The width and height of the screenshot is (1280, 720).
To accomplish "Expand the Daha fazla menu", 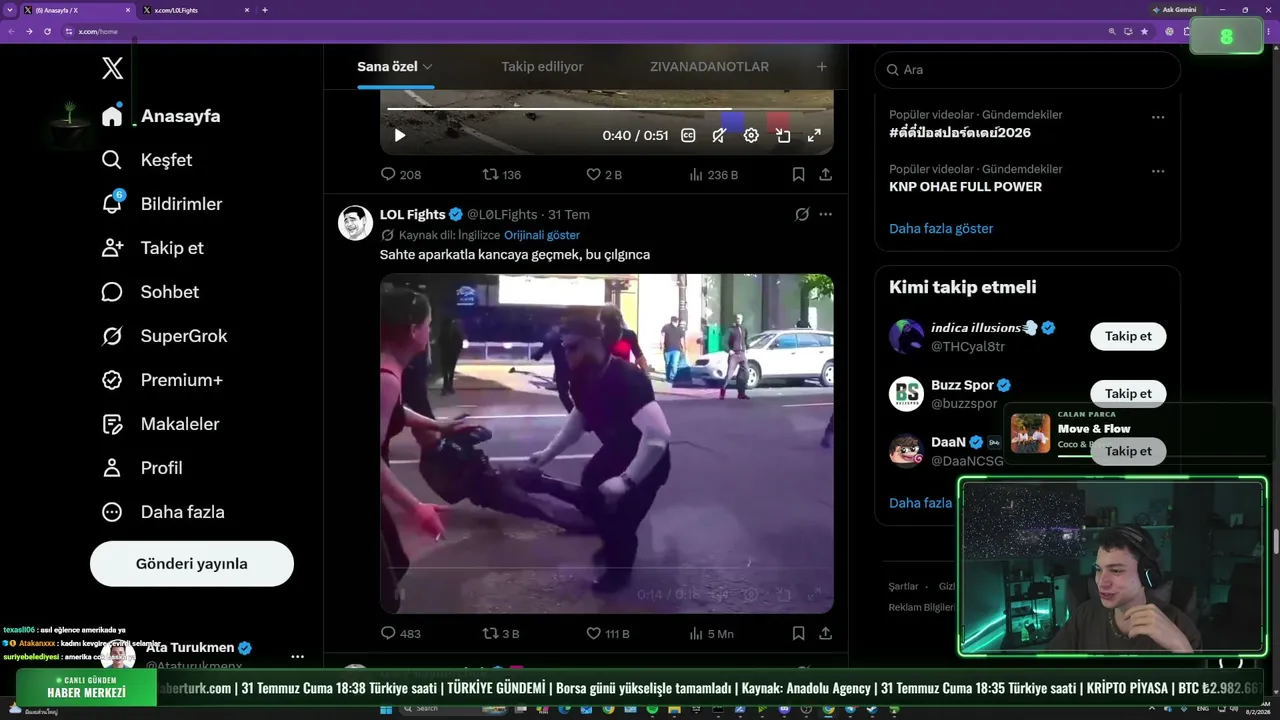I will [x=163, y=512].
